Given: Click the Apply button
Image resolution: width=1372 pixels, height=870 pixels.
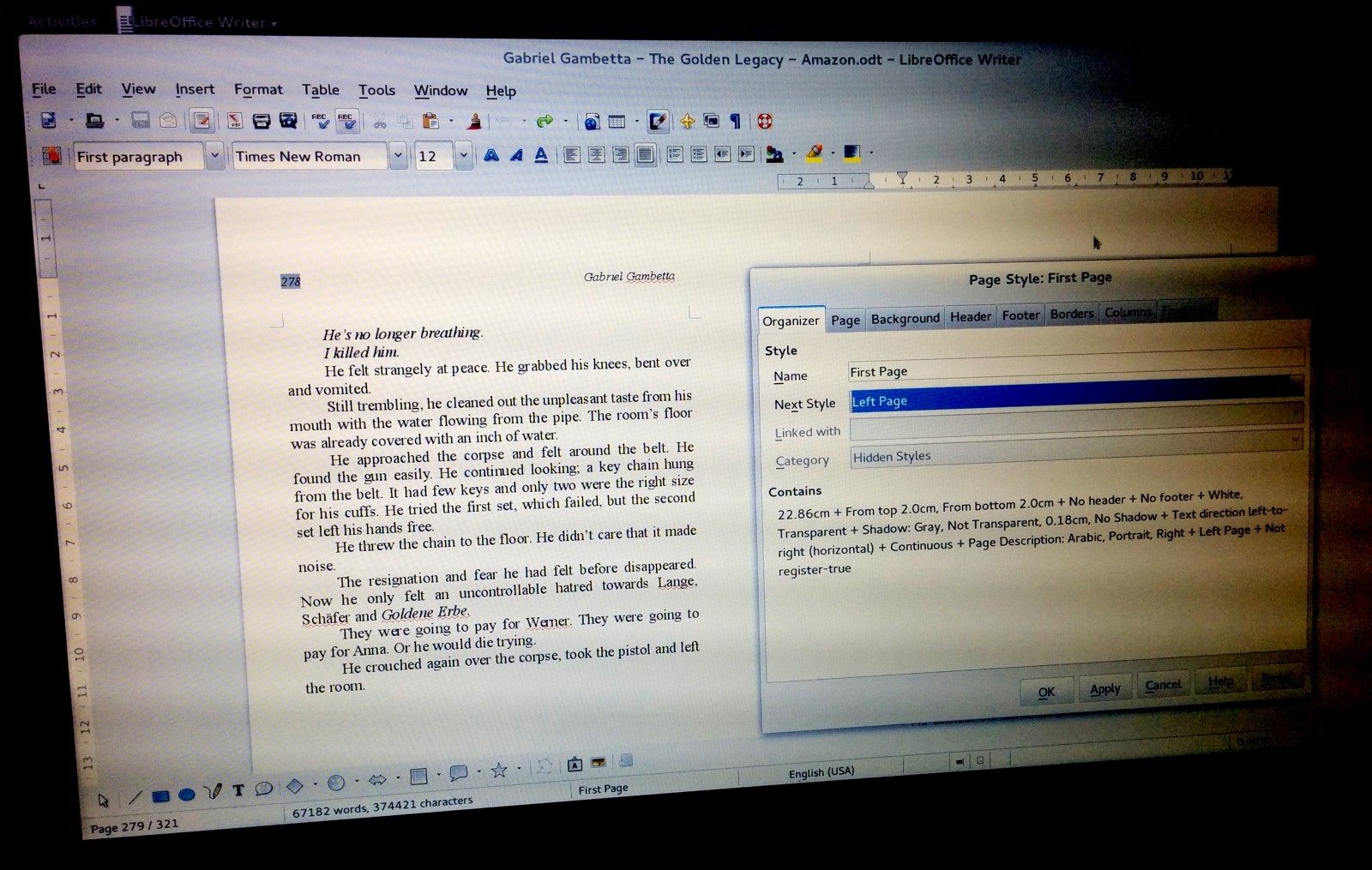Looking at the screenshot, I should click(1105, 688).
